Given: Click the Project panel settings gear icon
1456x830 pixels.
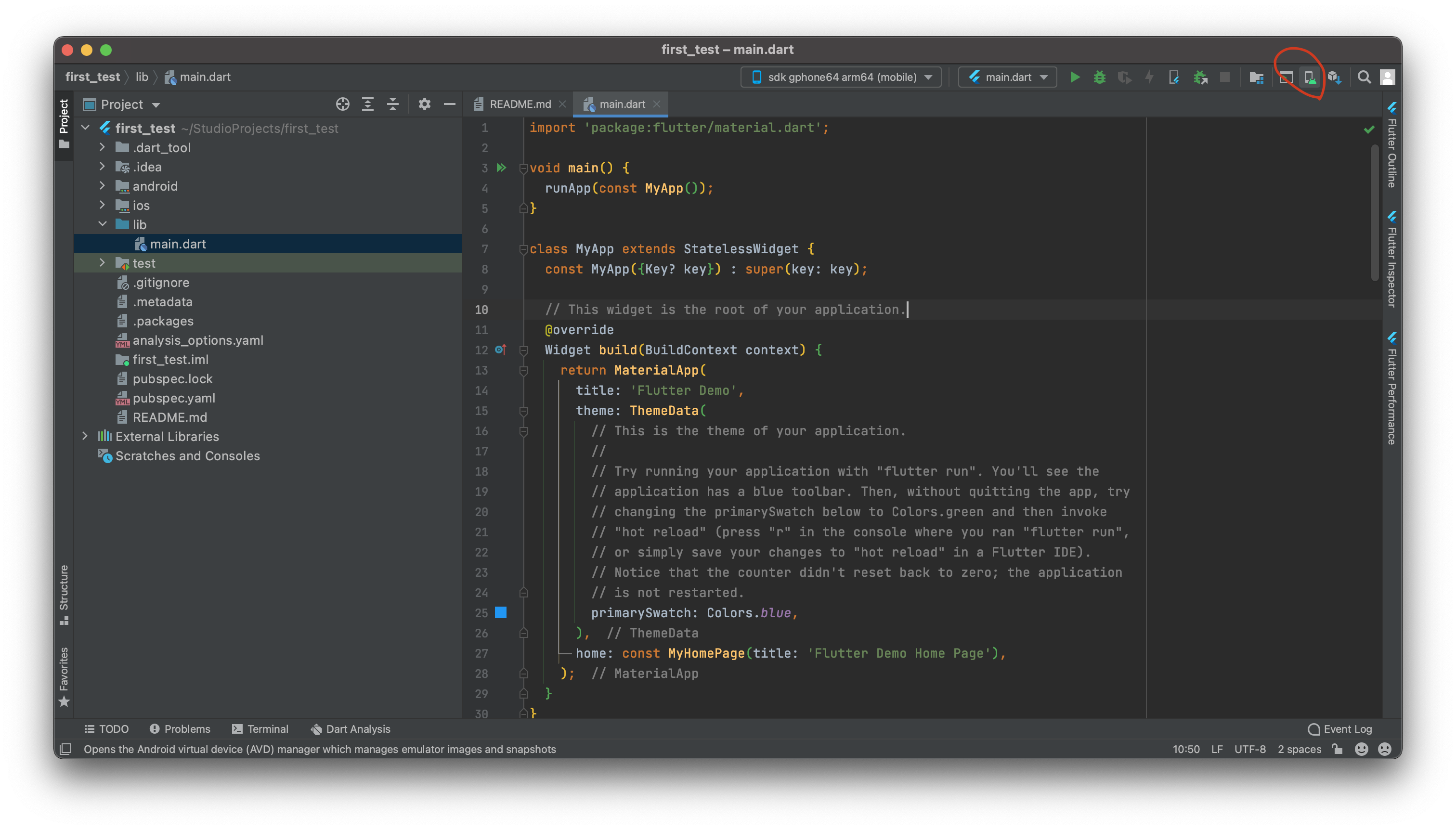Looking at the screenshot, I should point(424,104).
